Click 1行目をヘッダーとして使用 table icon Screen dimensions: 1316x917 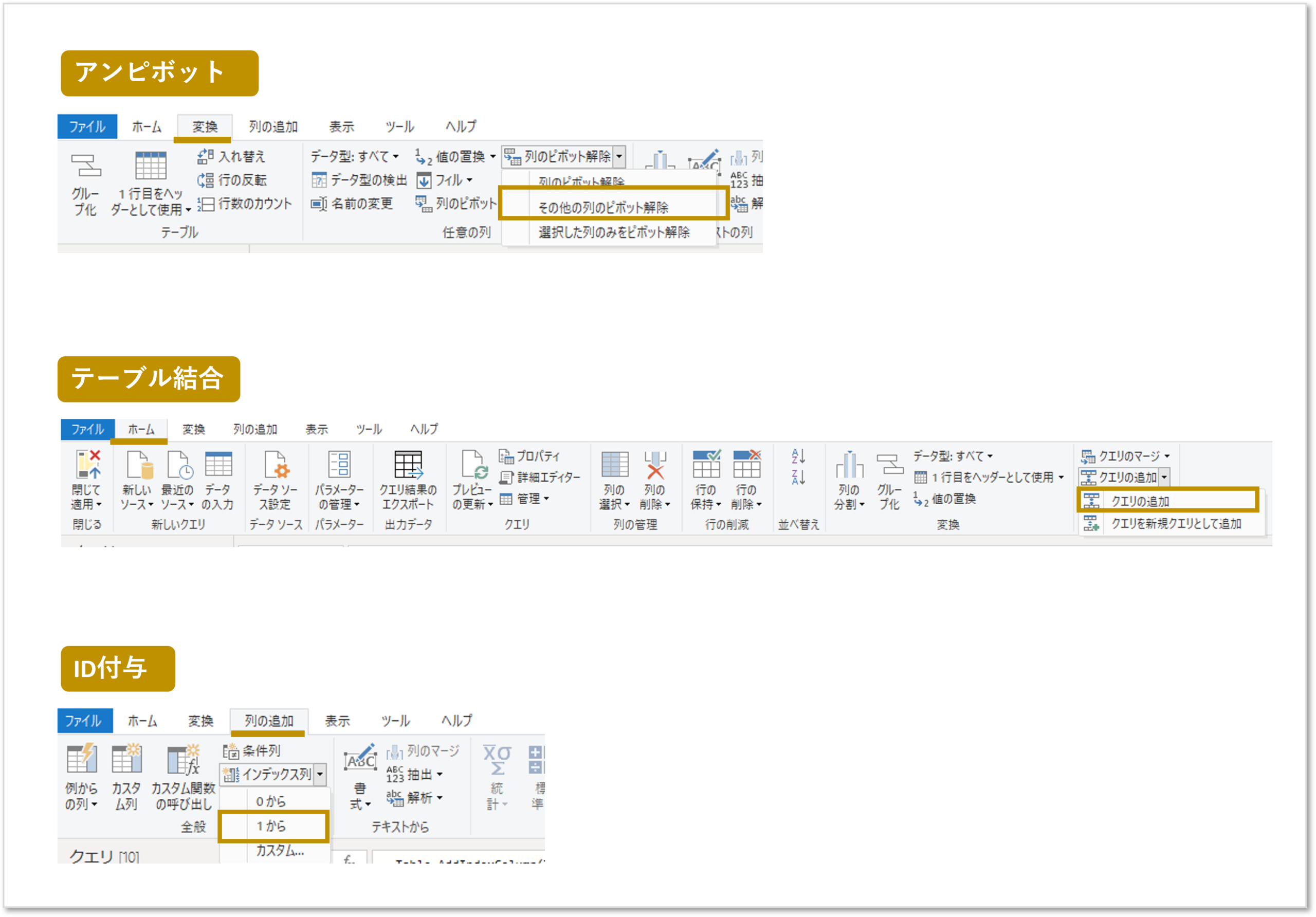[x=150, y=166]
